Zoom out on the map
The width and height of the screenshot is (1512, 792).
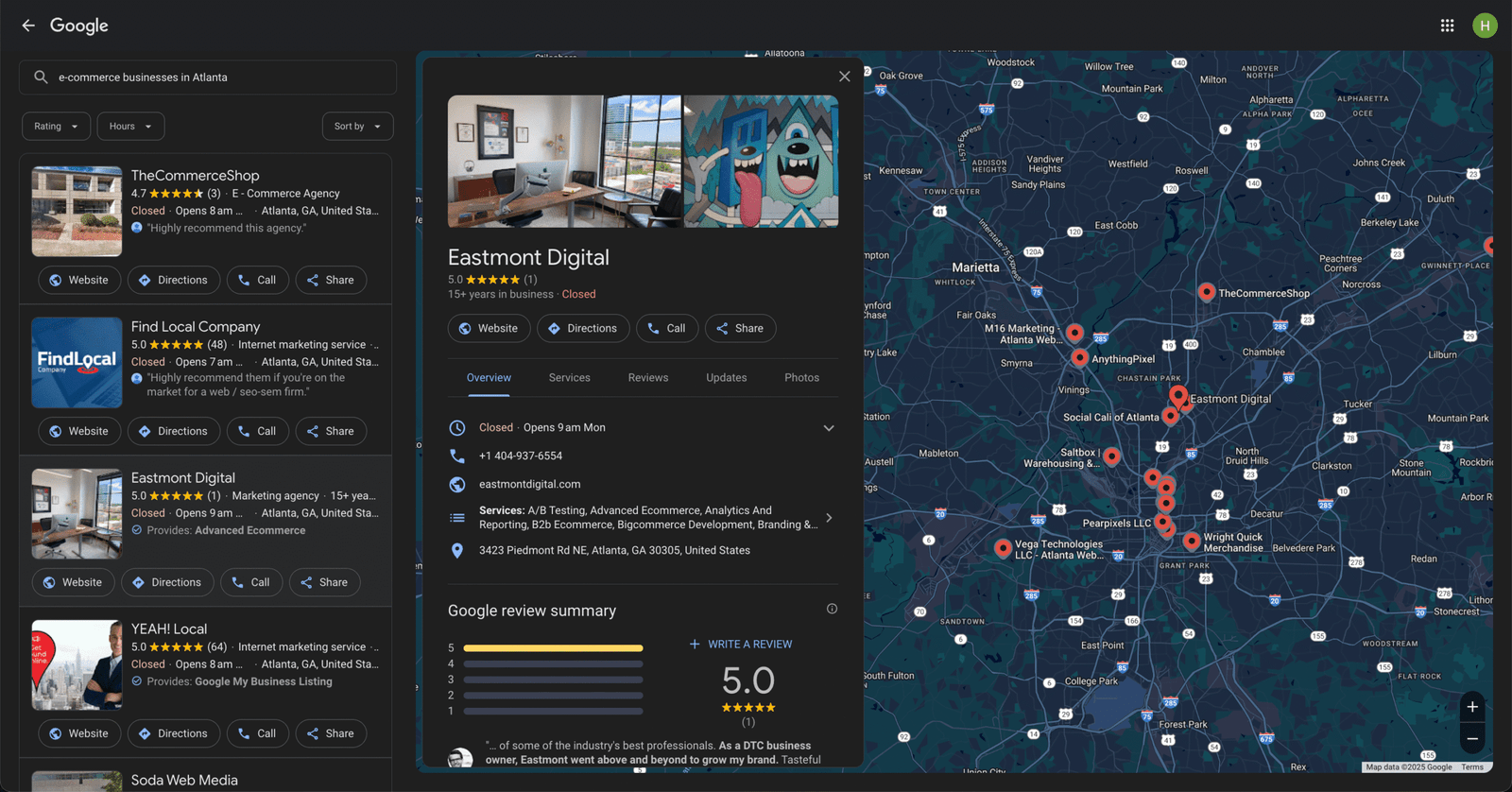[x=1472, y=738]
